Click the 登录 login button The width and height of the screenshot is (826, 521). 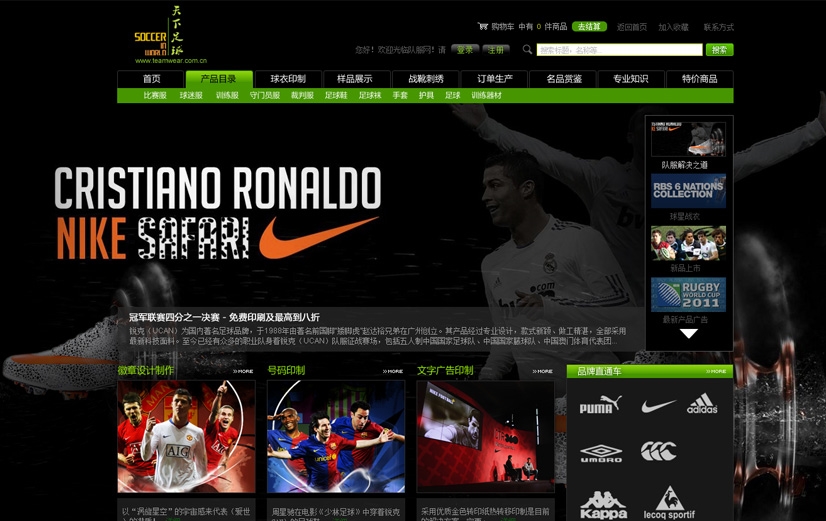pyautogui.click(x=465, y=49)
